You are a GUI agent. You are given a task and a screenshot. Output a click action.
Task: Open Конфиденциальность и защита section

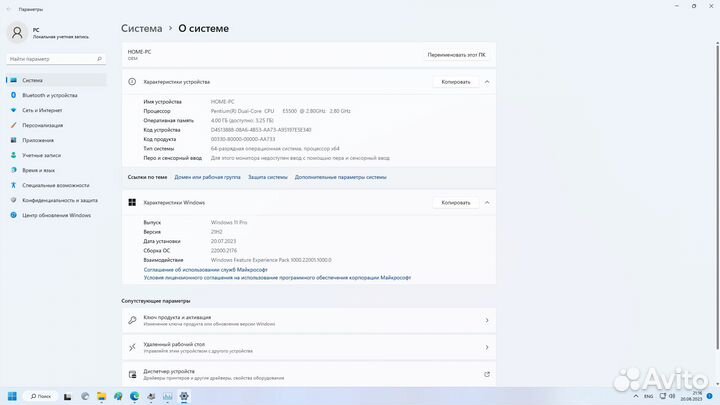pyautogui.click(x=56, y=200)
